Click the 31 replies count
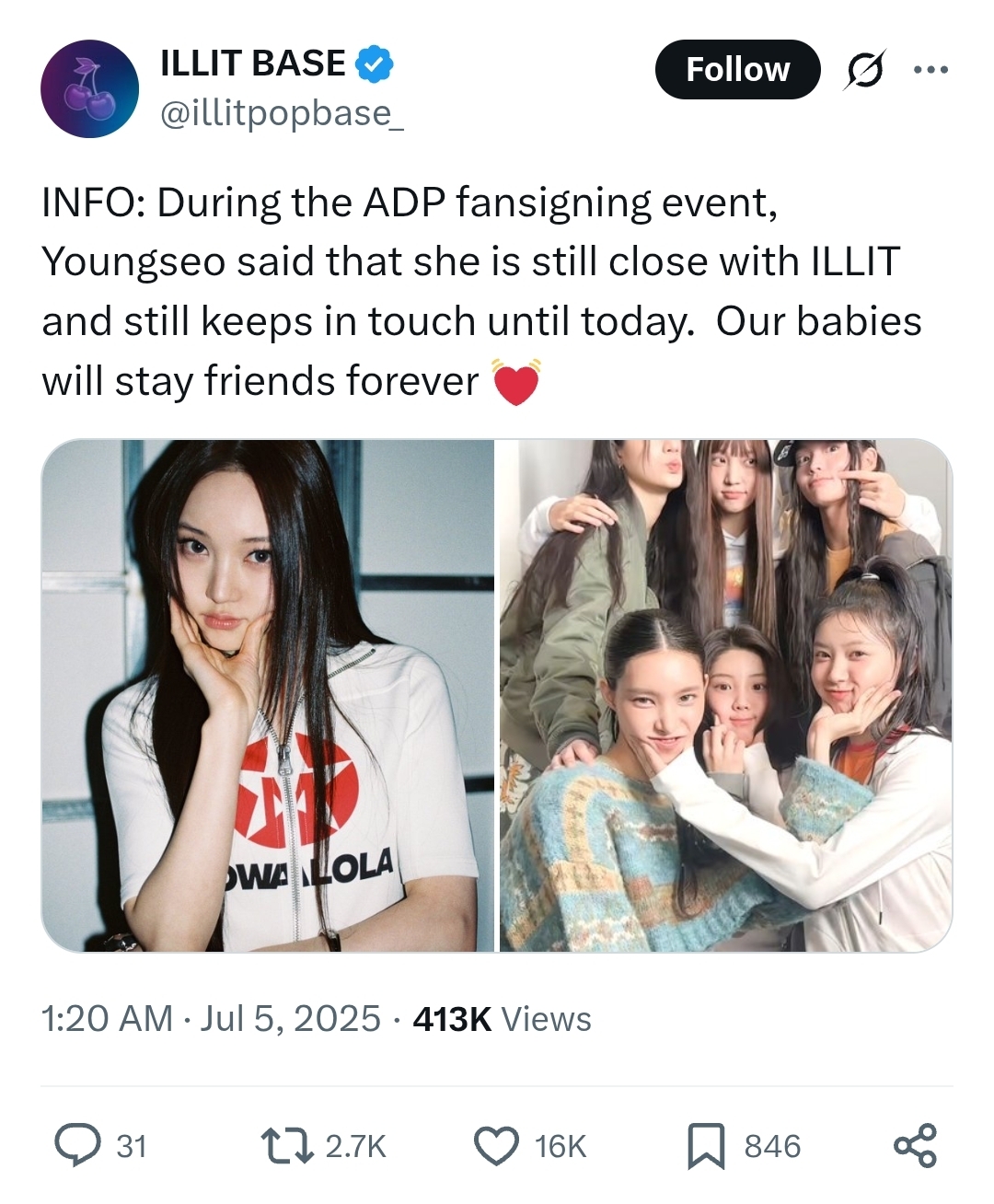 pyautogui.click(x=132, y=1147)
